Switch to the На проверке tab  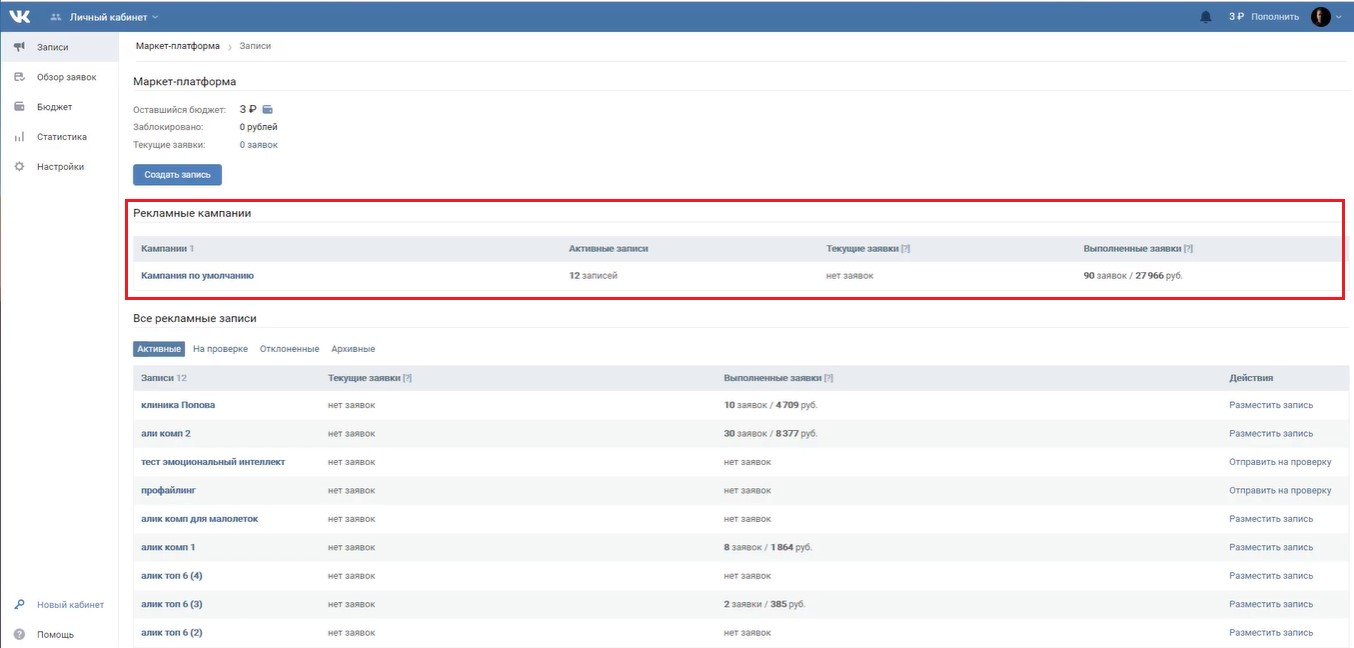point(220,349)
